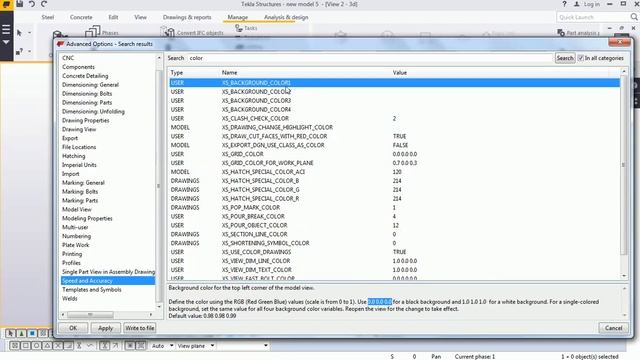Click the blue square select parts switch
The image size is (640, 360).
[32, 333]
